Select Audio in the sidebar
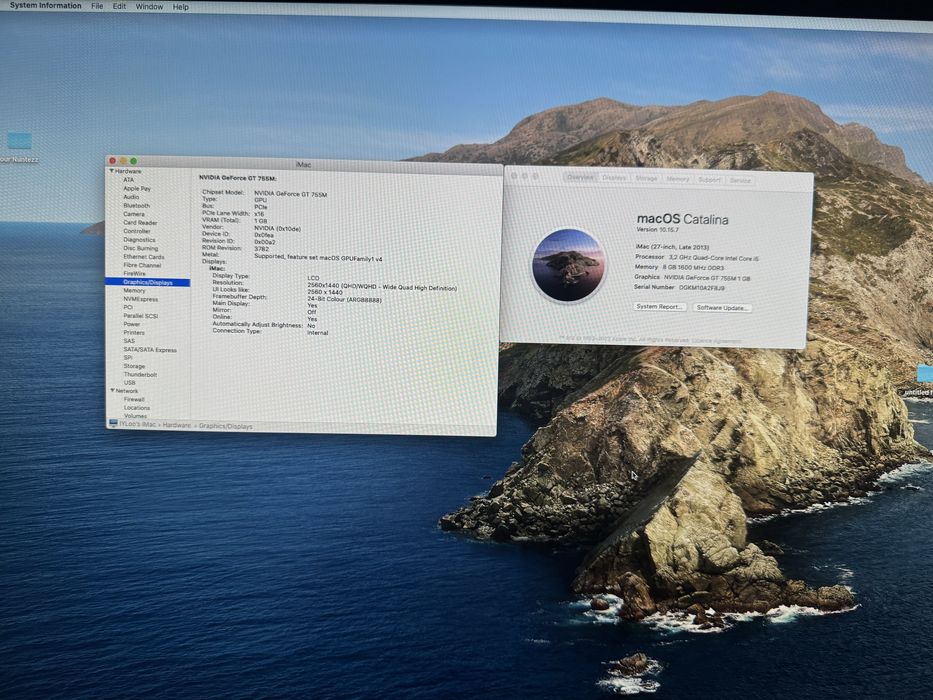The image size is (933, 700). [131, 197]
